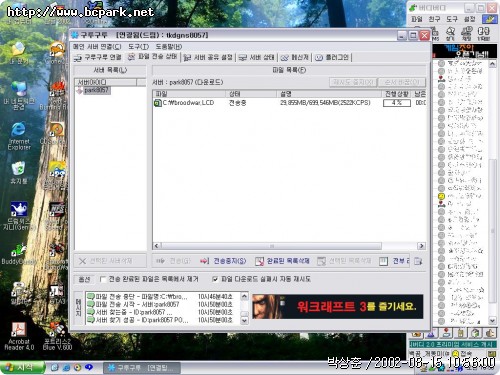Screen dimensions: 500x375
Task: Click the 전송중지 stop transfer button
Action: point(223,261)
